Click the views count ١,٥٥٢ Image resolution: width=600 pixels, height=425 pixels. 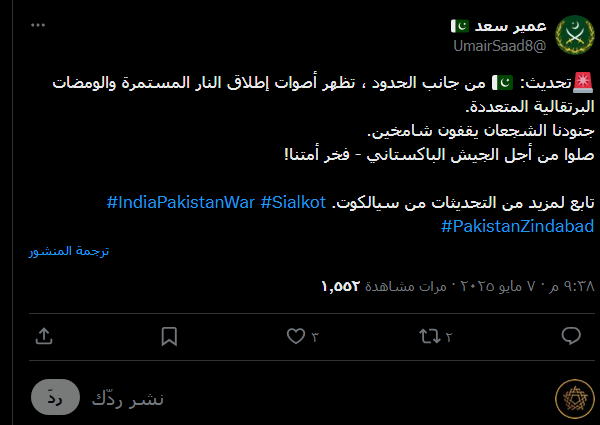click(340, 286)
